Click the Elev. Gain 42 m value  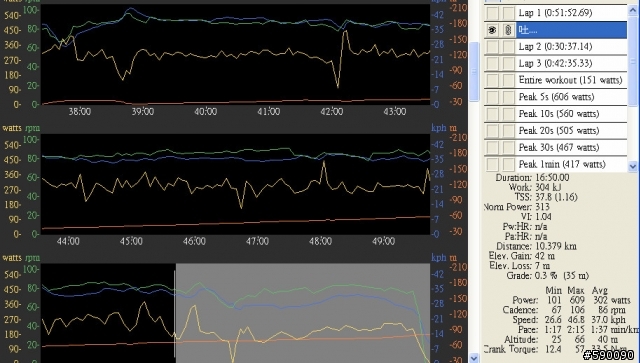(x=545, y=256)
